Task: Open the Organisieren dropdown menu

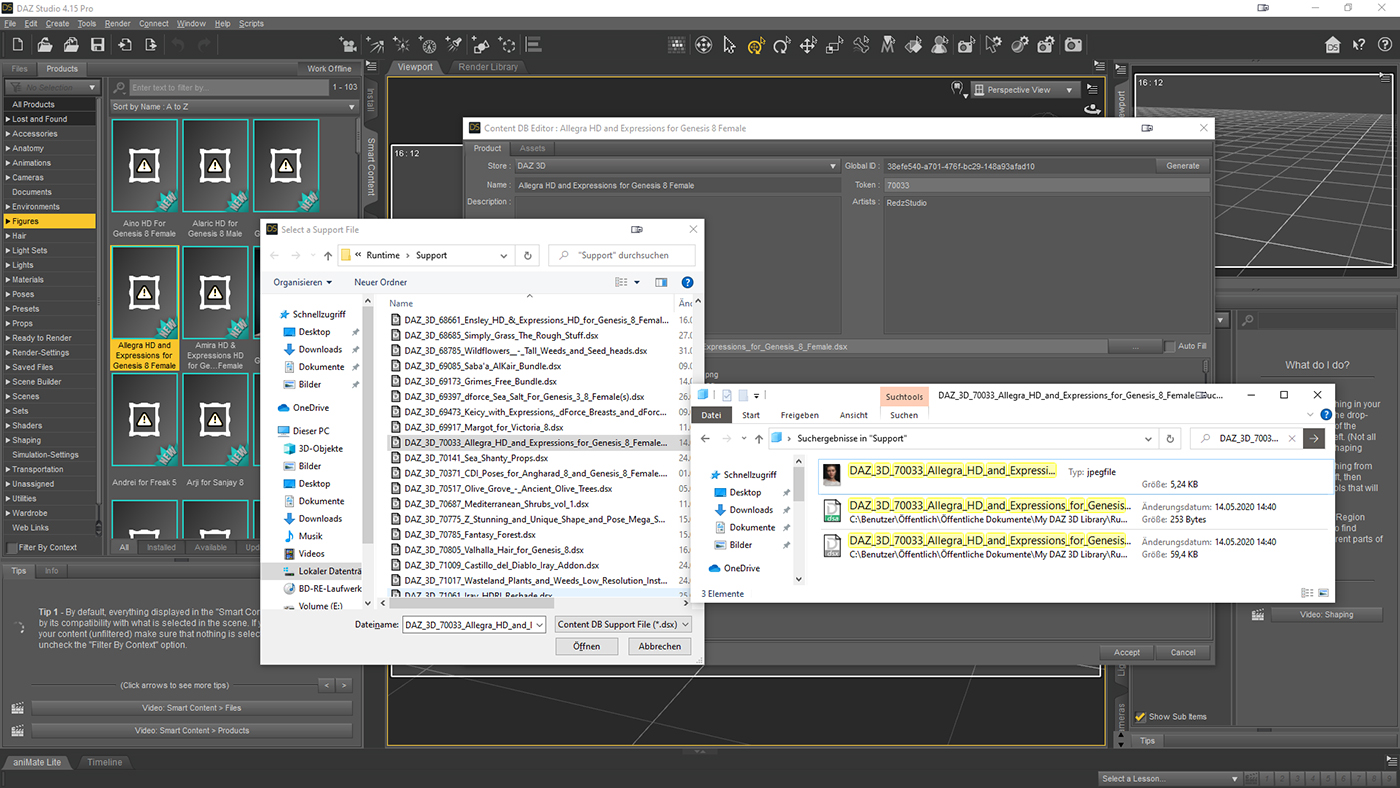Action: click(302, 282)
